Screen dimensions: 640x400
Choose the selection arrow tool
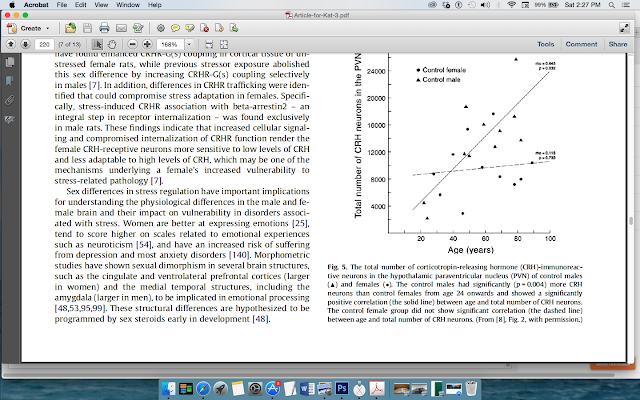pyautogui.click(x=97, y=44)
